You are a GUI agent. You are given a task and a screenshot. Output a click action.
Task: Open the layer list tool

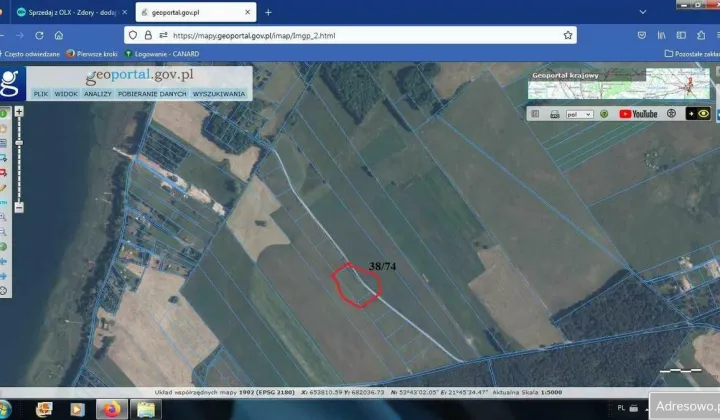(x=3, y=143)
